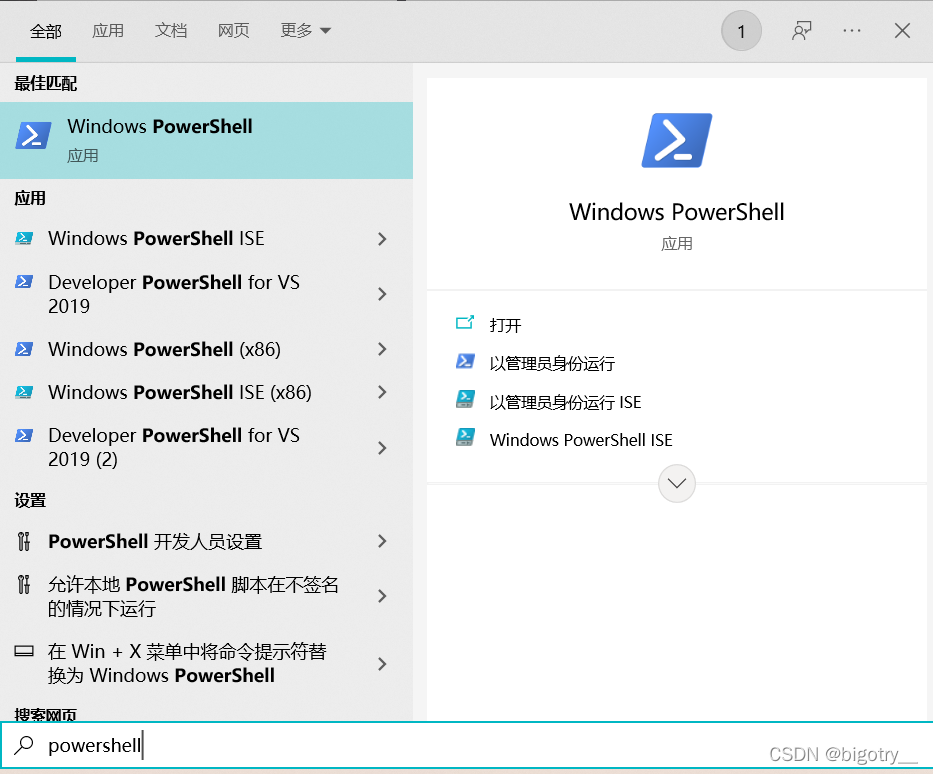The height and width of the screenshot is (774, 933).
Task: Click the 打开 open icon in details pane
Action: (465, 323)
